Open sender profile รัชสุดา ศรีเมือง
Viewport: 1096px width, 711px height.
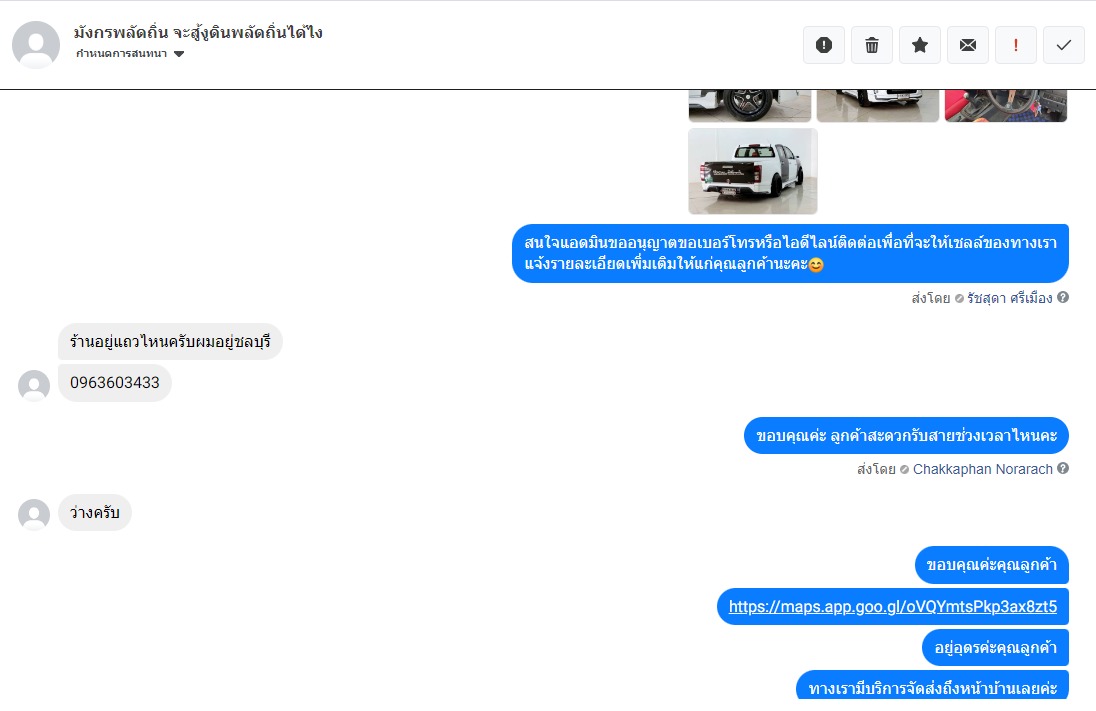(1009, 299)
